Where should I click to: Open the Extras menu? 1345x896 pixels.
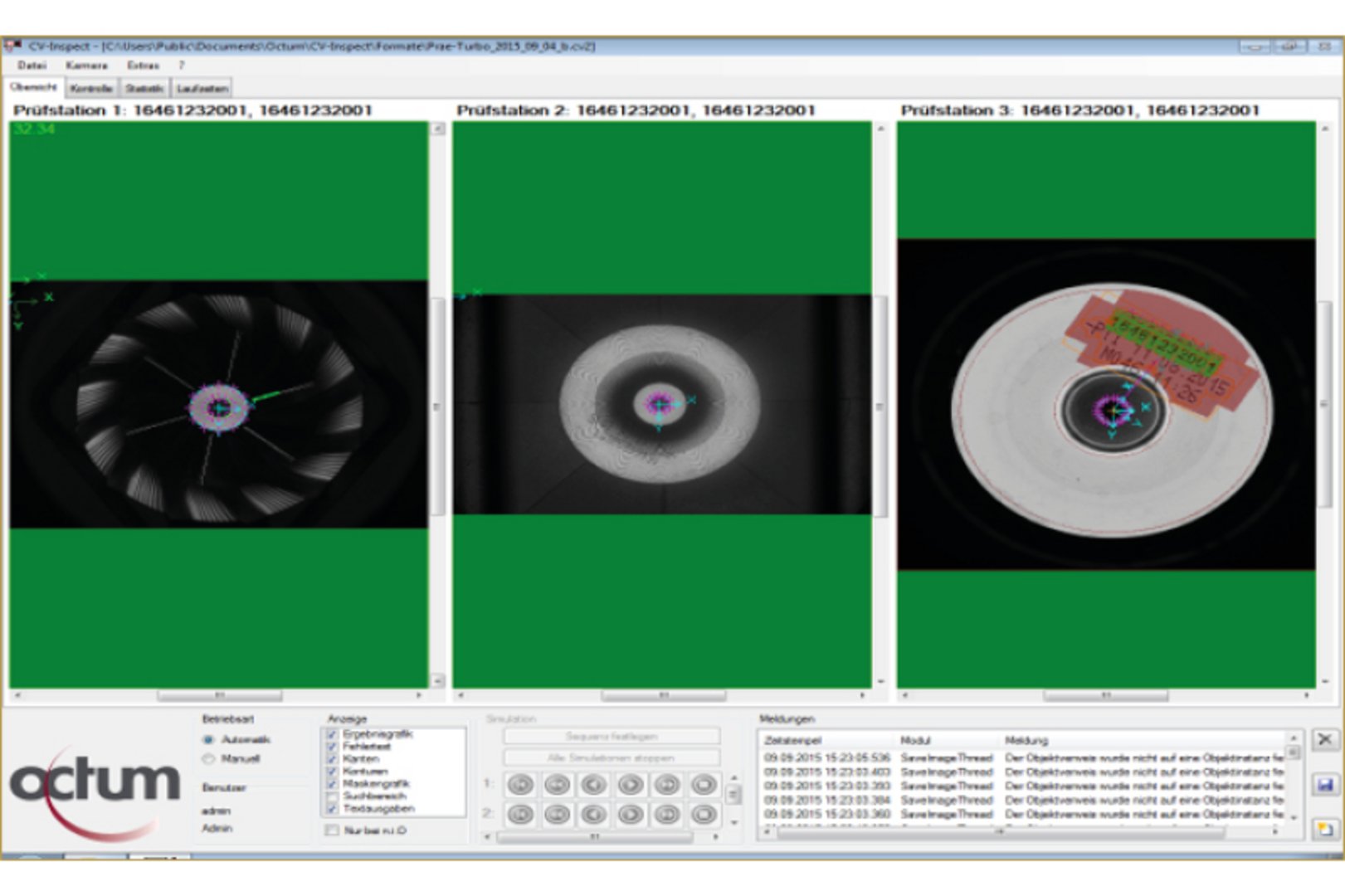point(143,65)
